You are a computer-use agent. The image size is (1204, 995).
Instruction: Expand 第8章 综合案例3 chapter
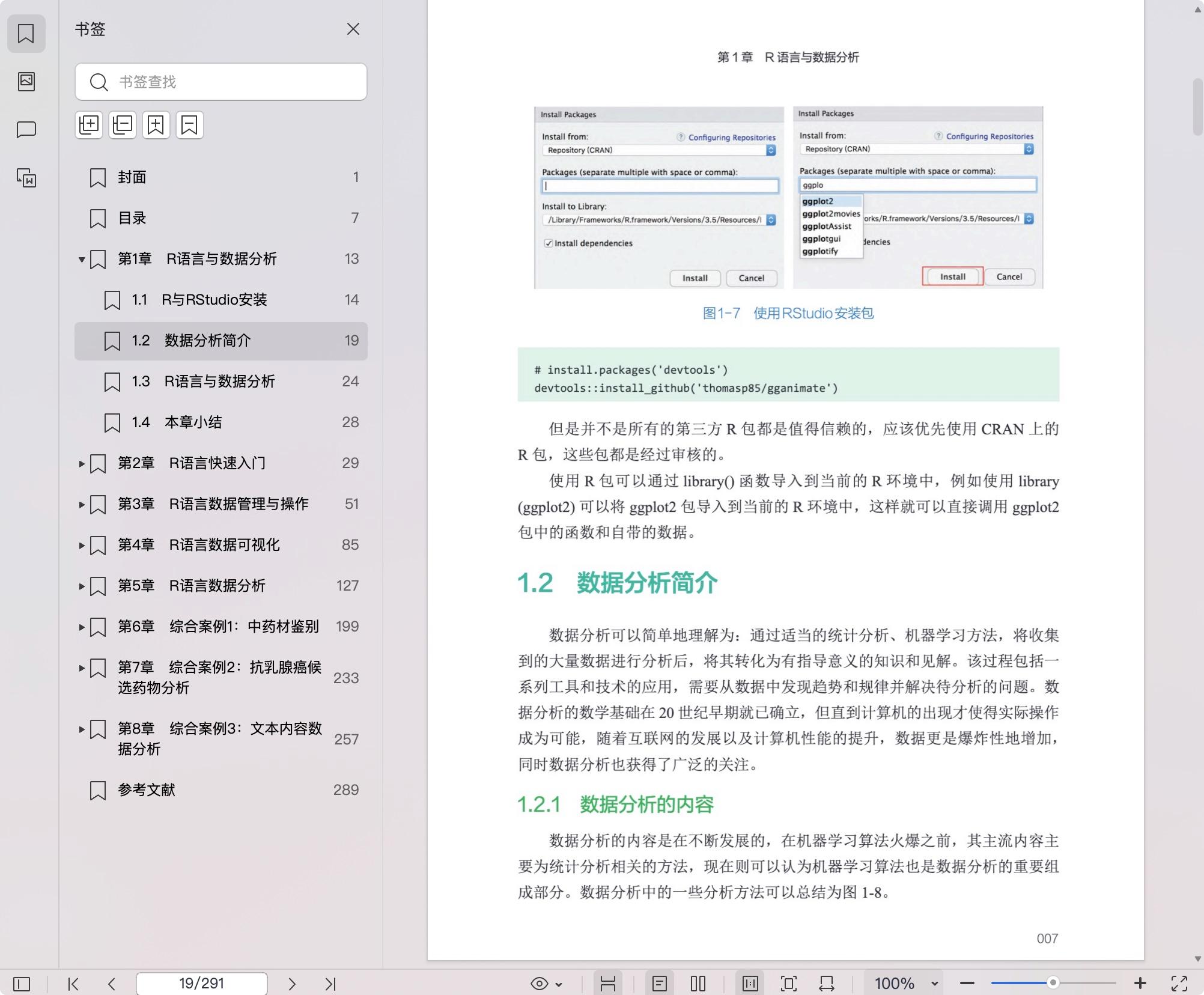(81, 729)
